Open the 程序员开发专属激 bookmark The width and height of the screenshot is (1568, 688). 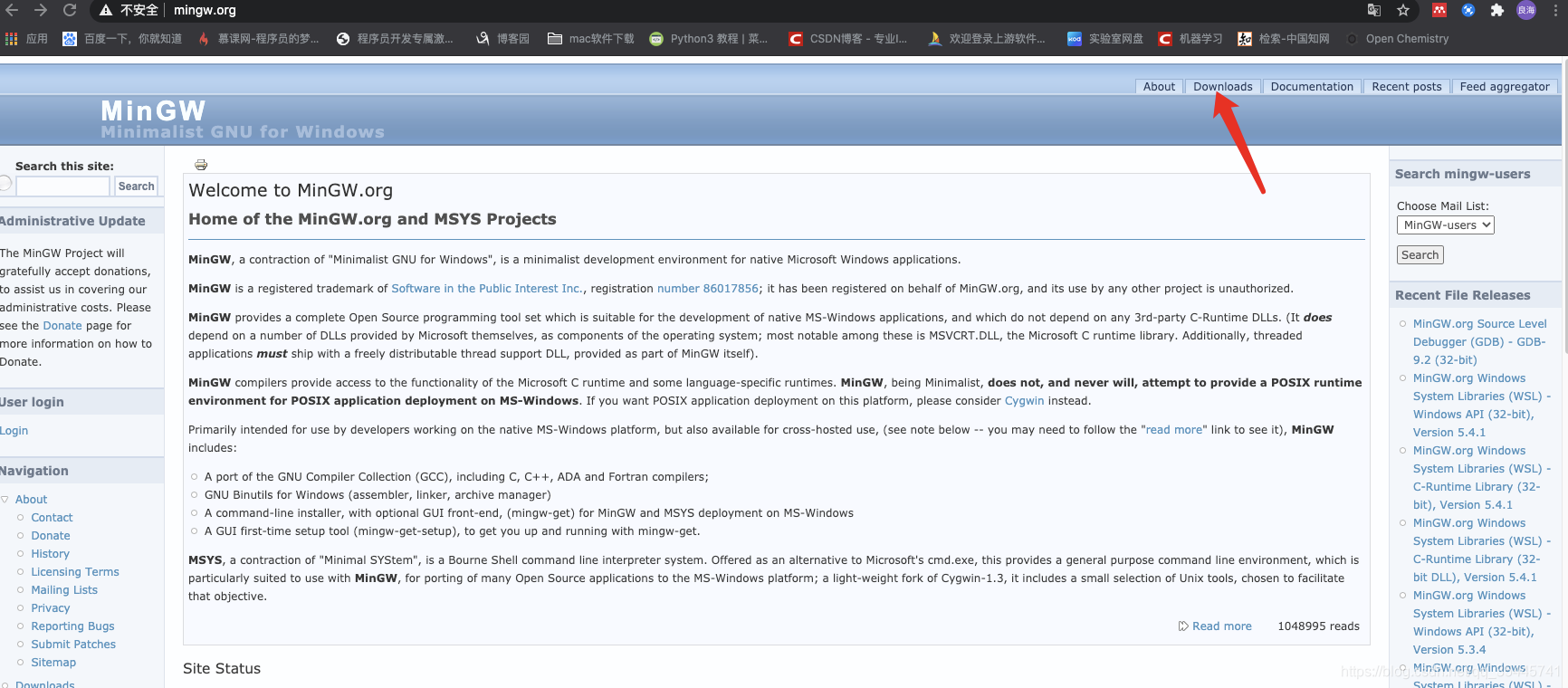(395, 39)
